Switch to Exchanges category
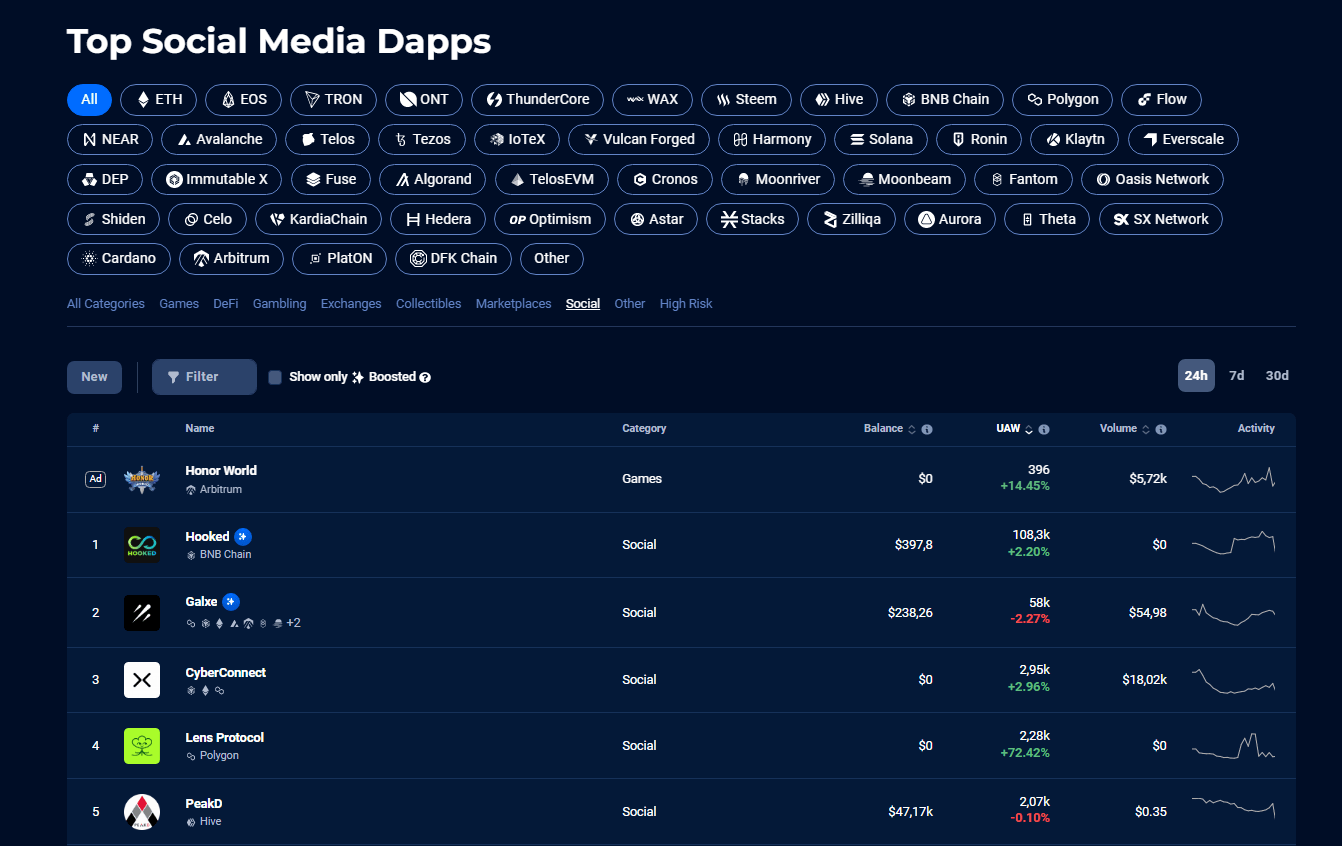The height and width of the screenshot is (846, 1342). [351, 304]
